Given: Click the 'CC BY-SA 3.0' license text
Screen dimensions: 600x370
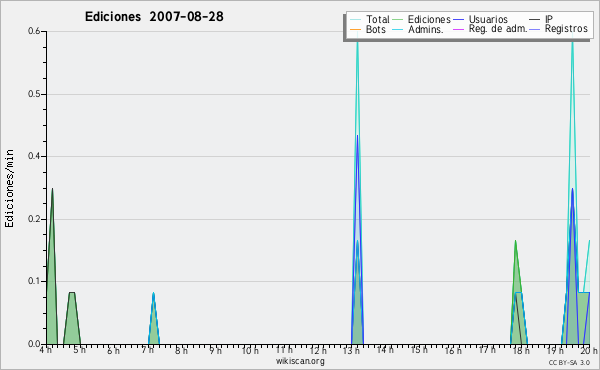Looking at the screenshot, I should tap(569, 362).
